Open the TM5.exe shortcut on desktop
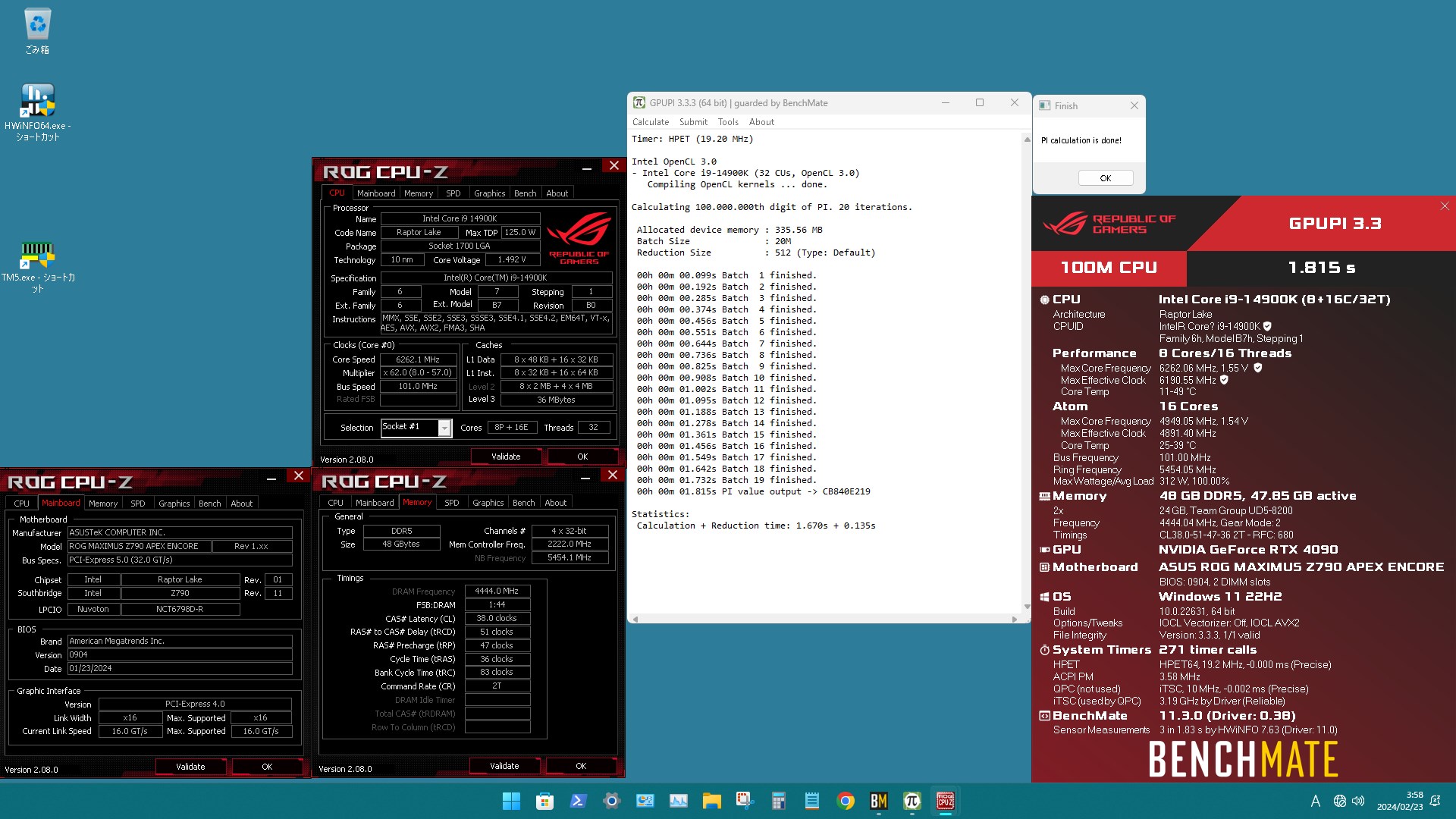Viewport: 1456px width, 819px height. [x=37, y=267]
